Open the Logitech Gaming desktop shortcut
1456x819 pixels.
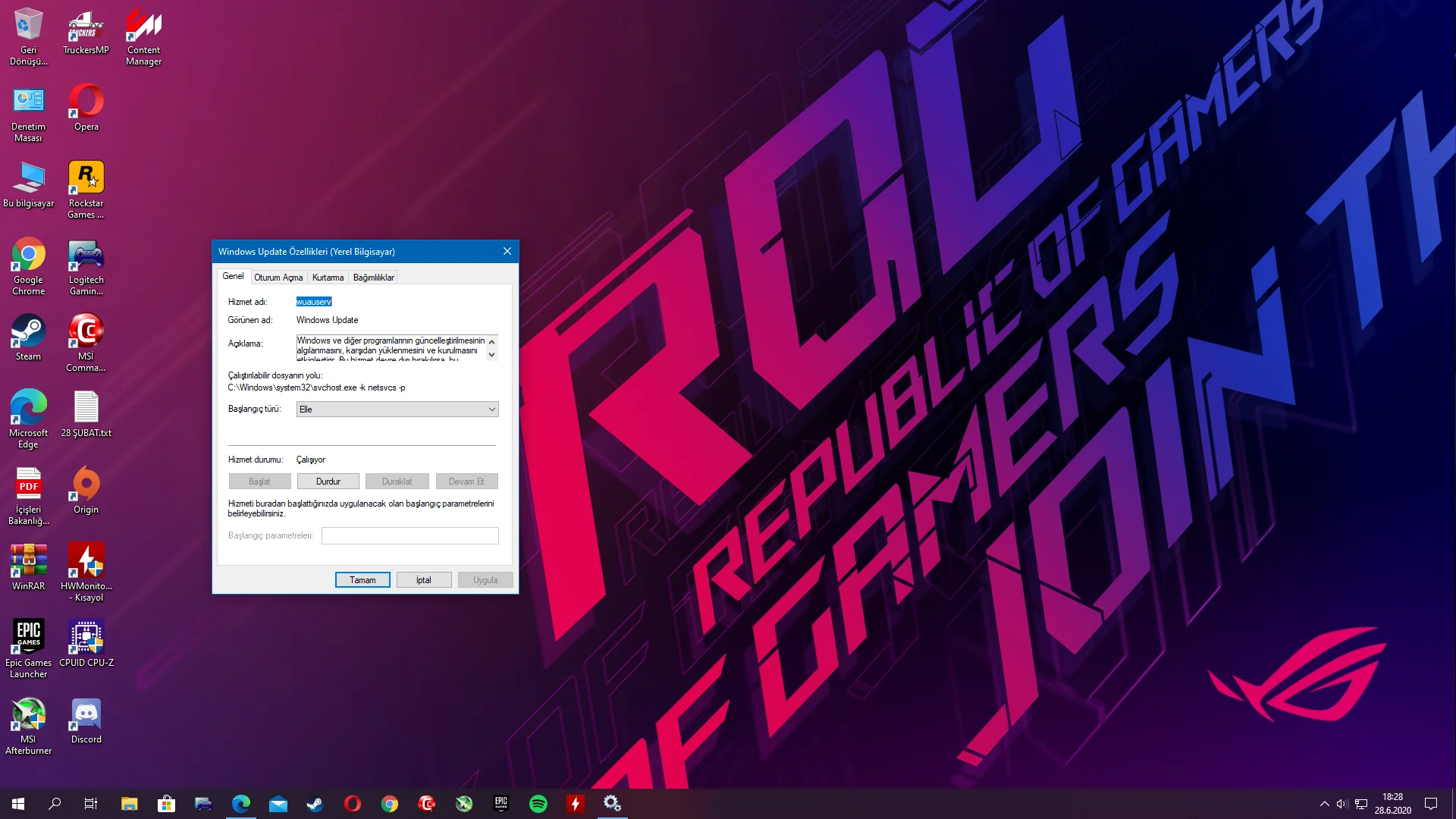(x=86, y=266)
